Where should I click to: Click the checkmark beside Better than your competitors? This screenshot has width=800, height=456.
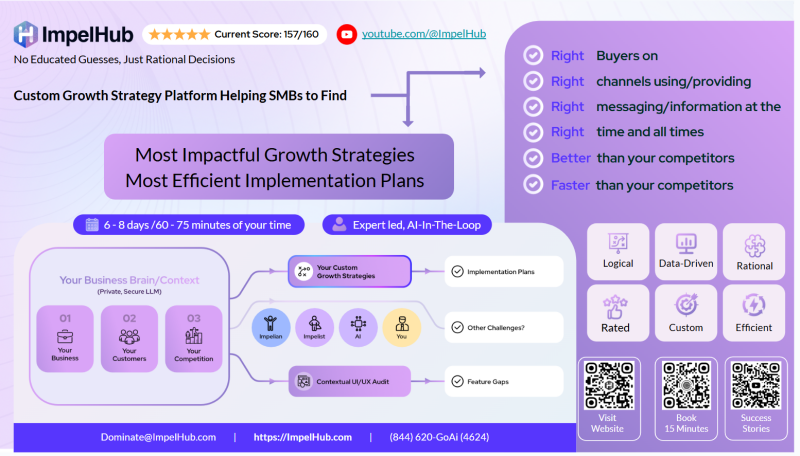[533, 158]
